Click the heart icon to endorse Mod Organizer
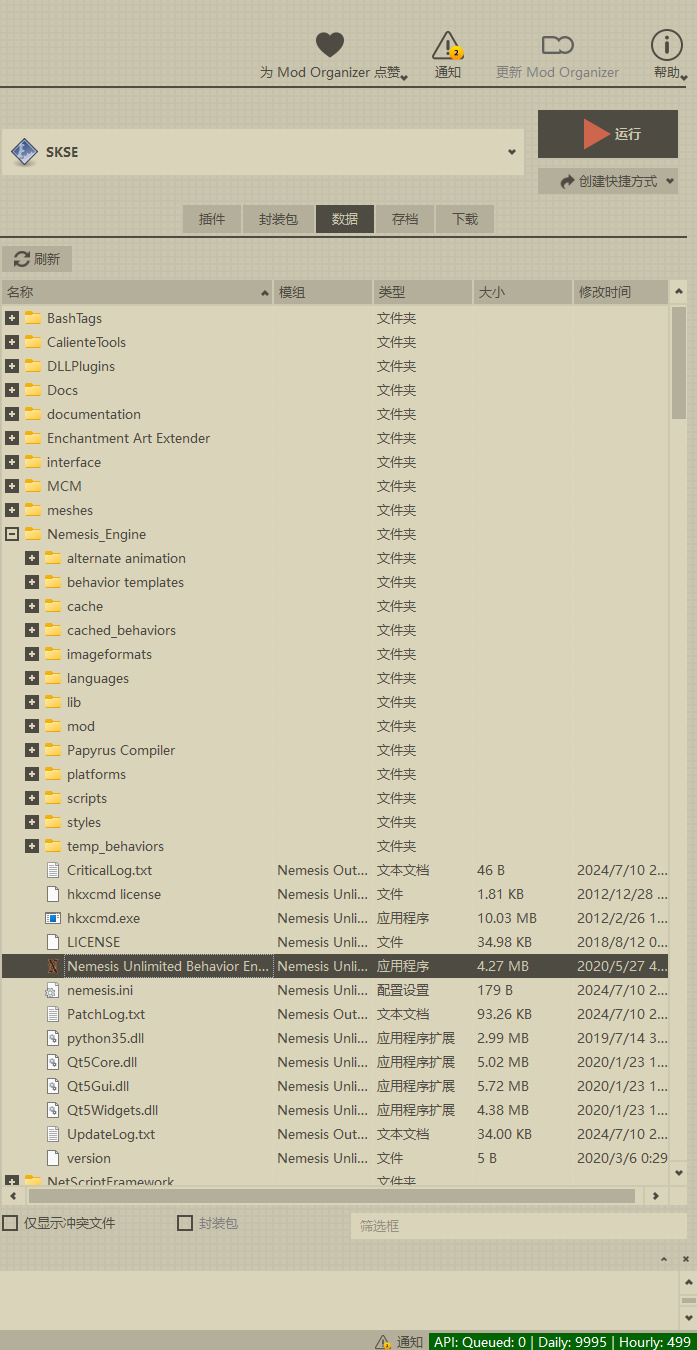 click(330, 45)
